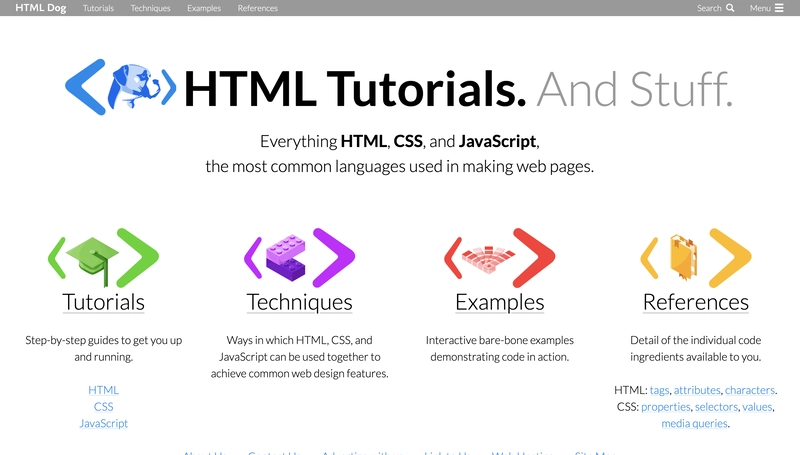Screen dimensions: 800x455
Task: Open the CSS selectors reference link
Action: click(716, 407)
